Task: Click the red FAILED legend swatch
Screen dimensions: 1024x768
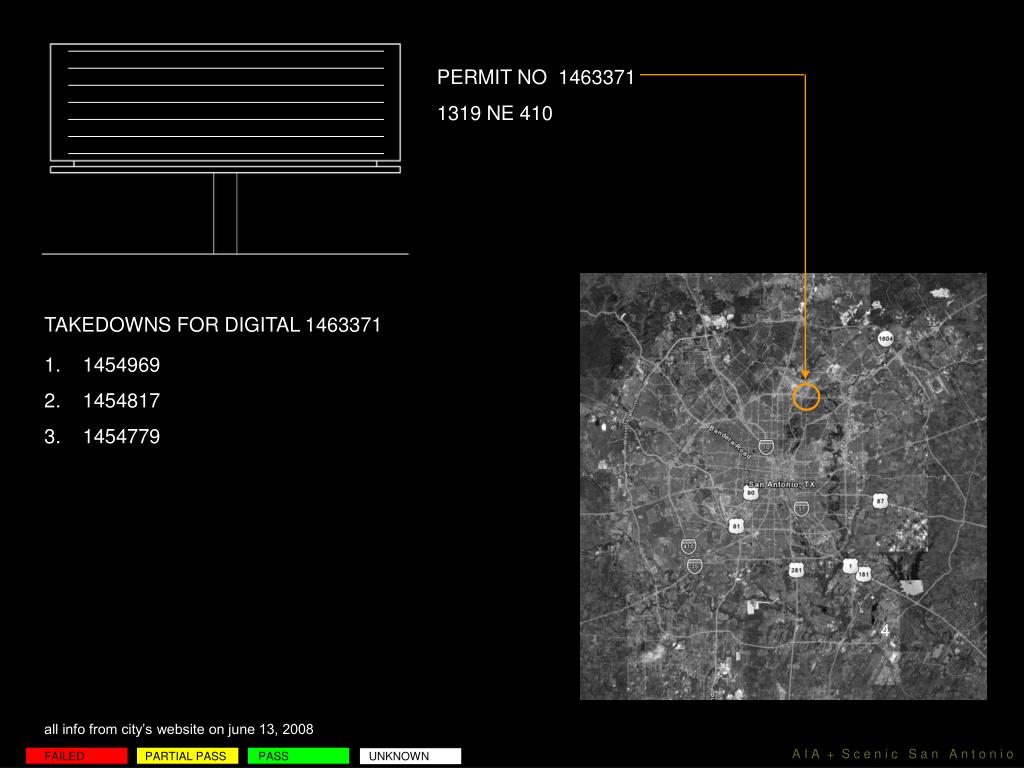Action: pyautogui.click(x=77, y=756)
